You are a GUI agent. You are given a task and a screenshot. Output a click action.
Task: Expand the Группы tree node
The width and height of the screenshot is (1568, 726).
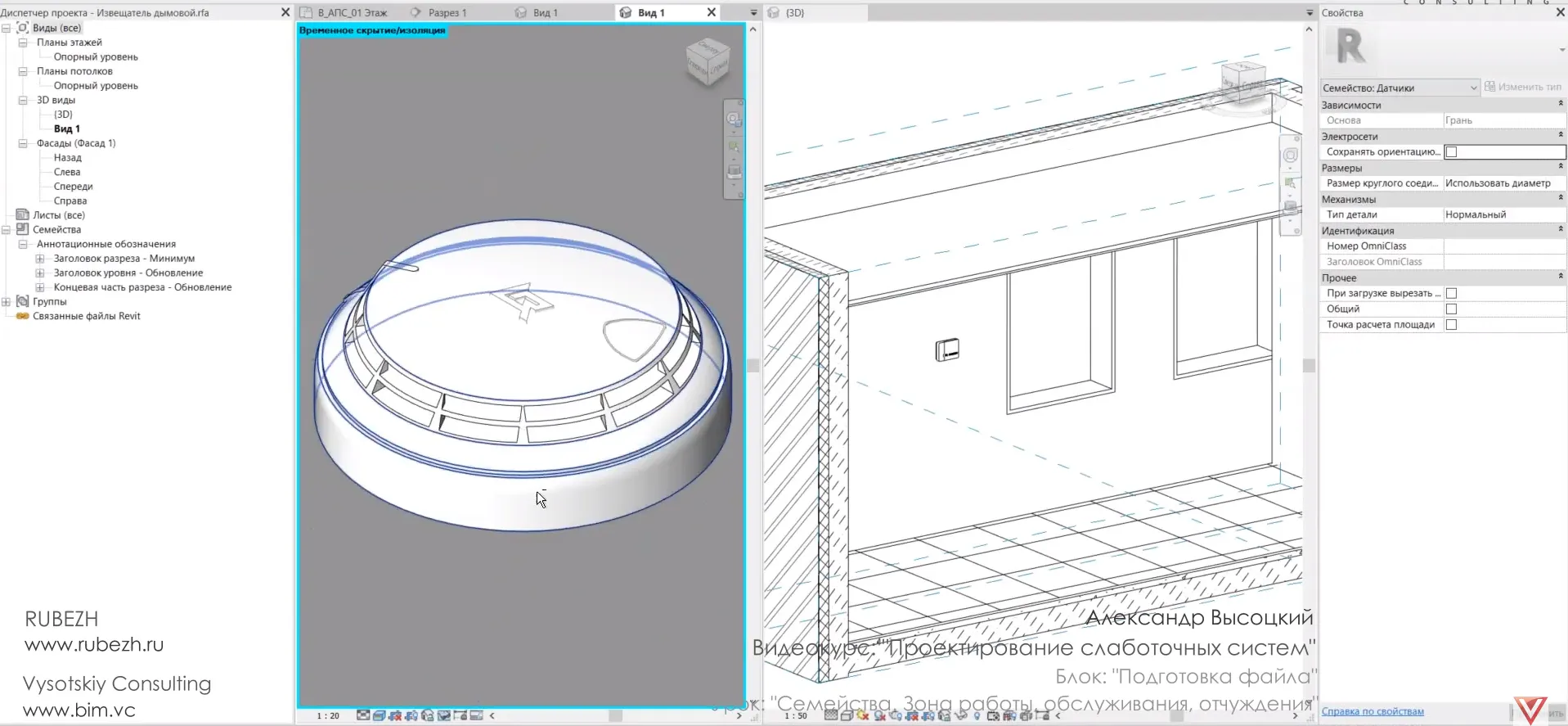tap(6, 302)
